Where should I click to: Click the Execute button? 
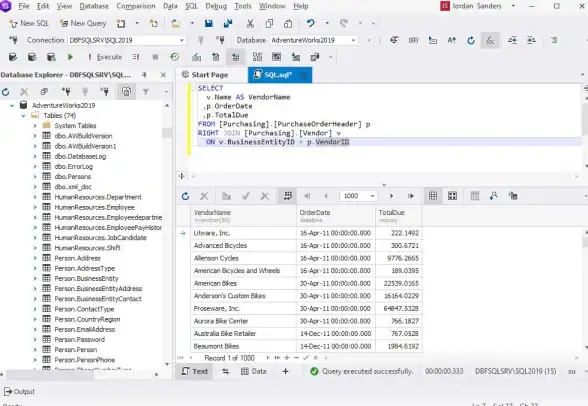click(x=105, y=57)
